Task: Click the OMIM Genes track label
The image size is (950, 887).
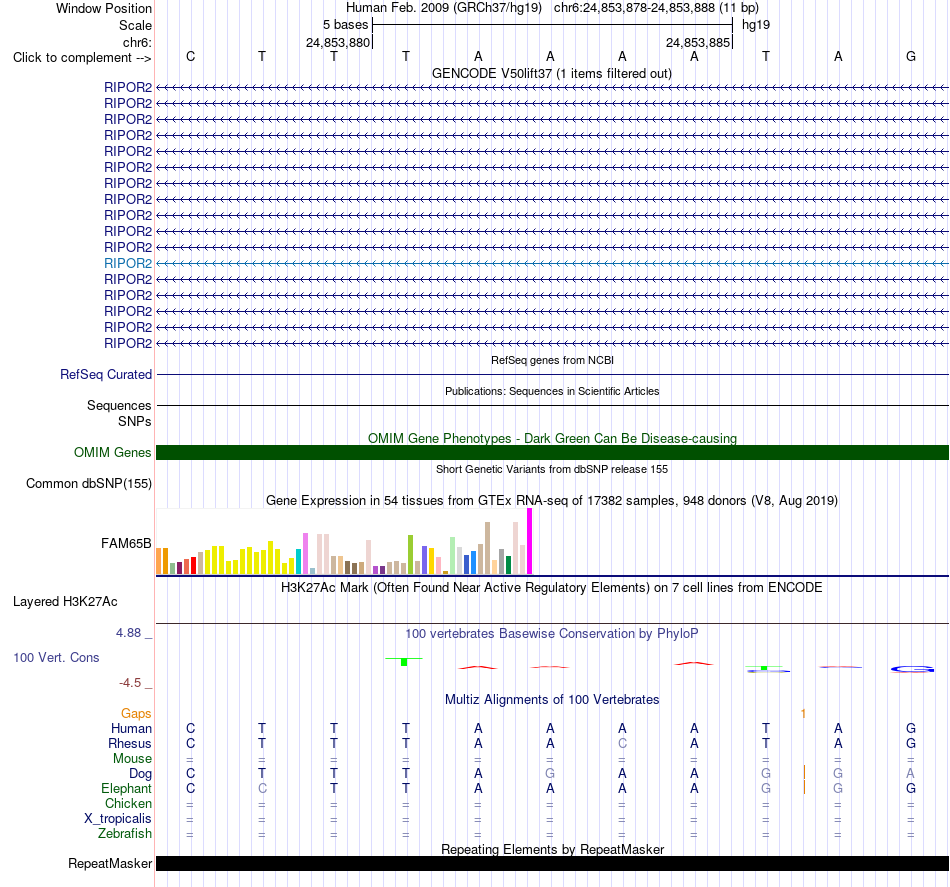Action: pyautogui.click(x=113, y=453)
